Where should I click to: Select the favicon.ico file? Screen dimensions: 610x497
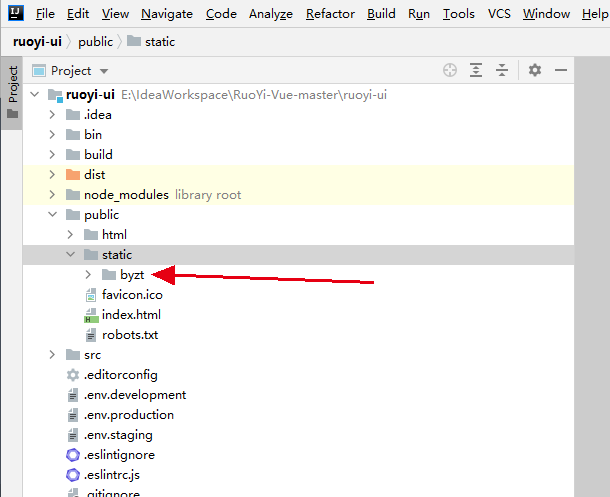(131, 295)
